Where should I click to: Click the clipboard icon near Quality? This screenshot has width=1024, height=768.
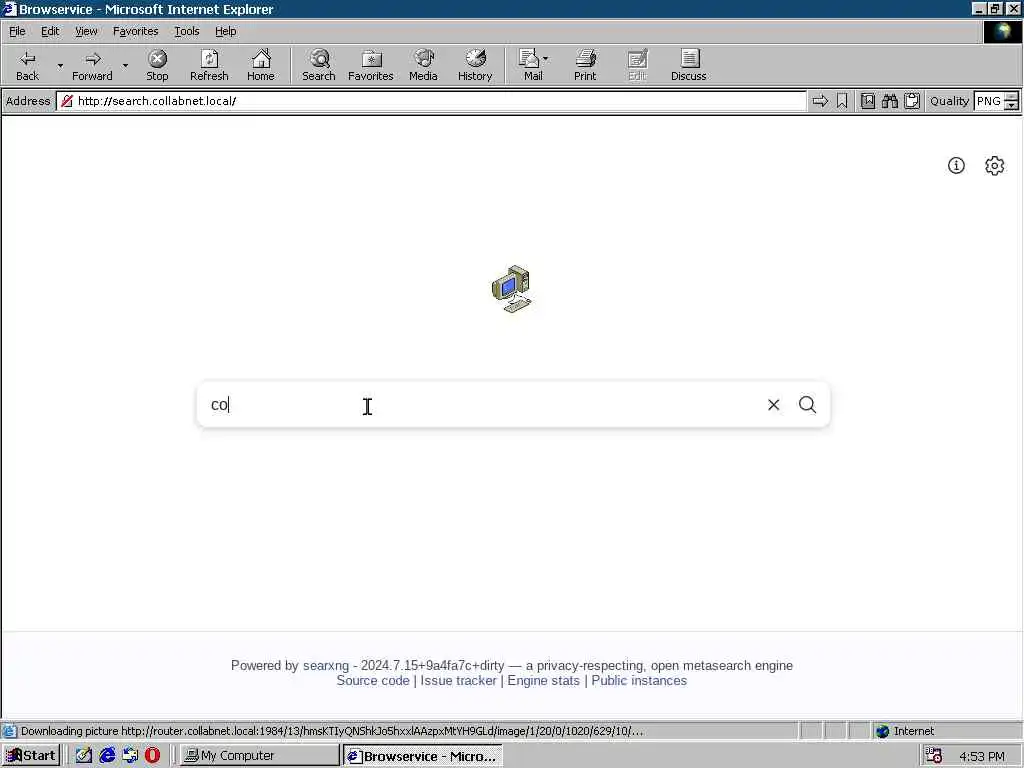point(912,101)
